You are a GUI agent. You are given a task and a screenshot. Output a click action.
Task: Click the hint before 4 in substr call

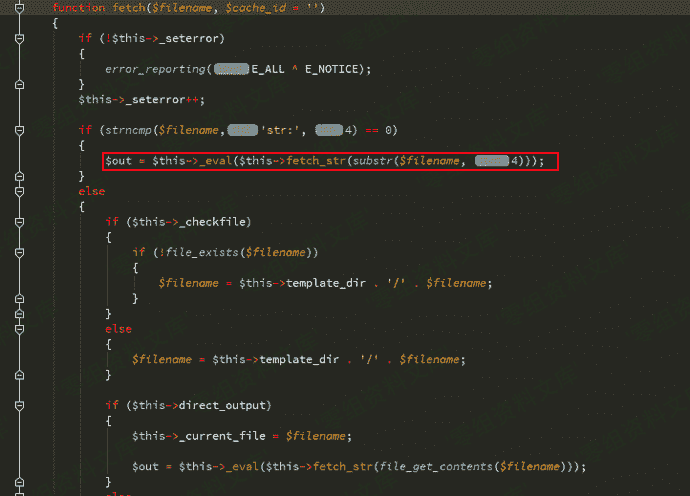(x=492, y=161)
